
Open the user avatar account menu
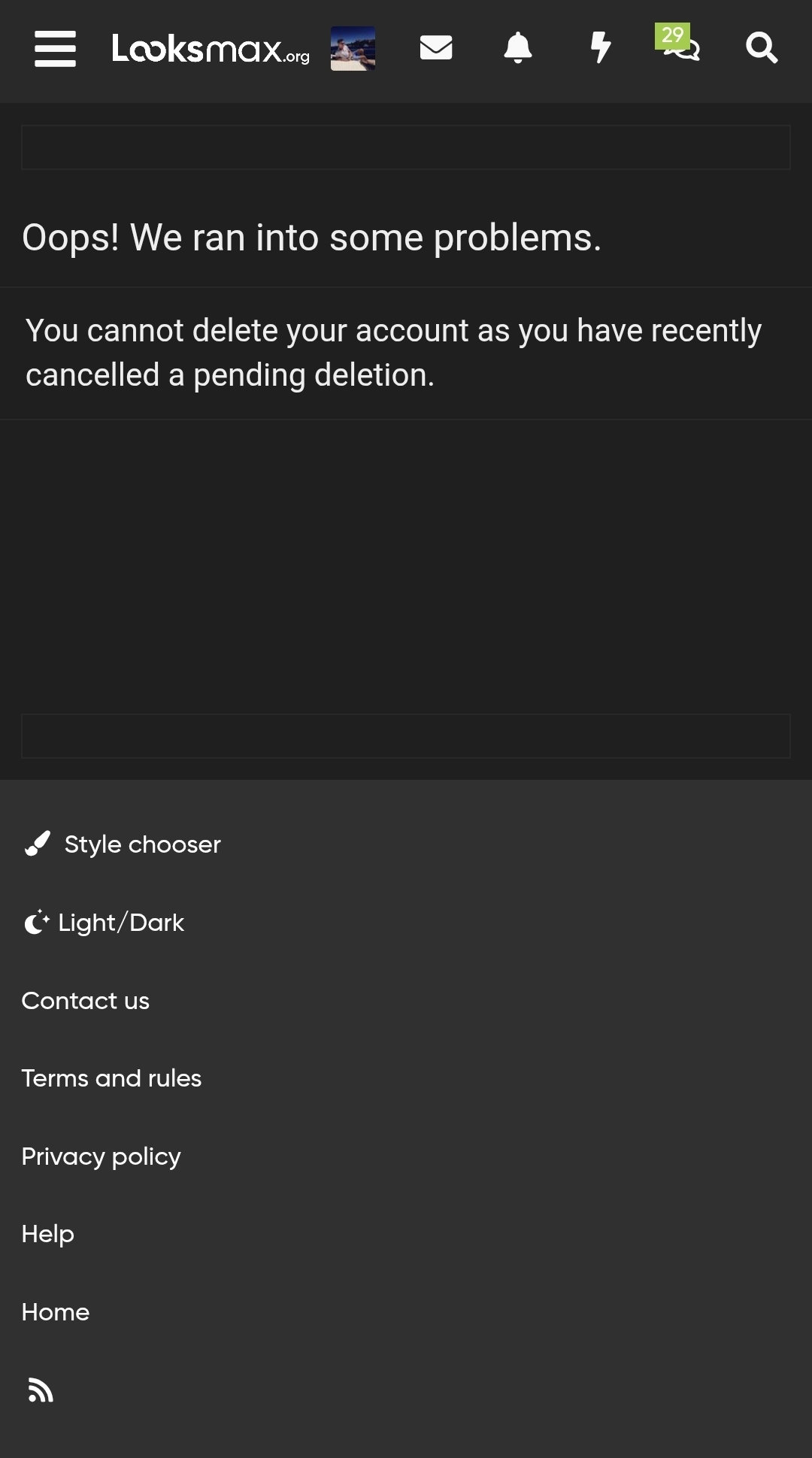coord(353,49)
